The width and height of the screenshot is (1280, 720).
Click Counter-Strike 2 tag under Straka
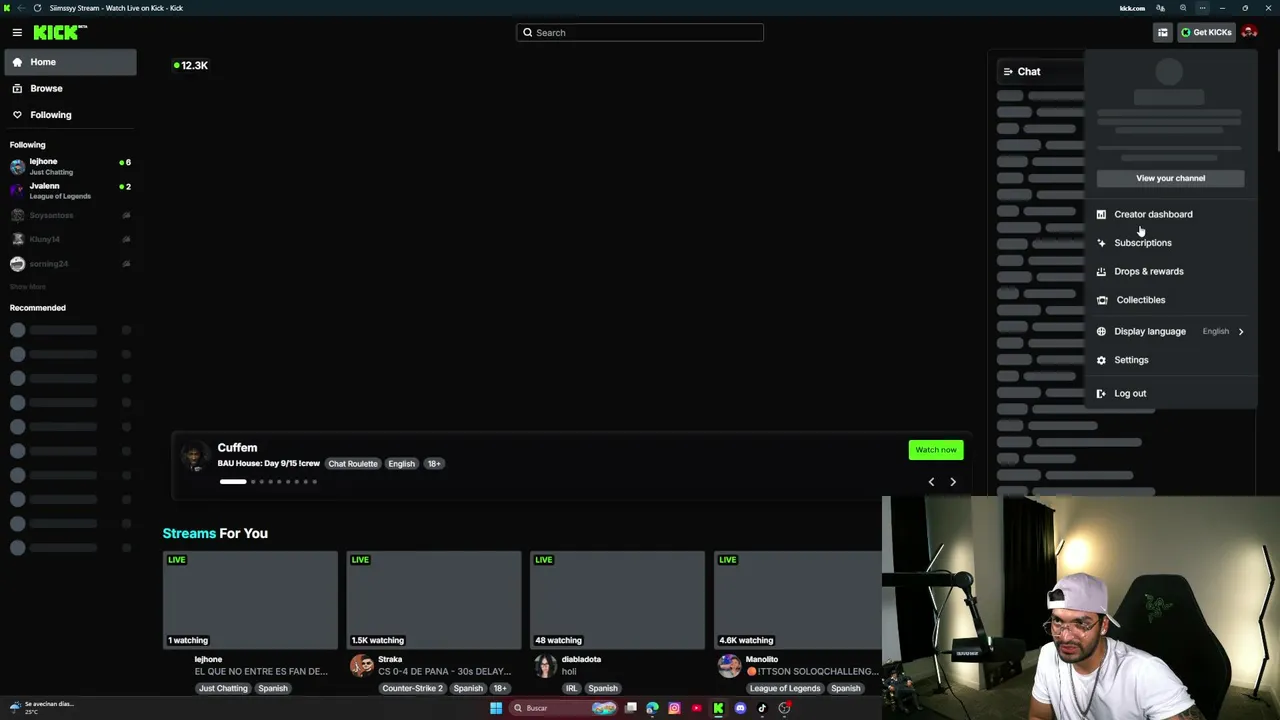(412, 688)
